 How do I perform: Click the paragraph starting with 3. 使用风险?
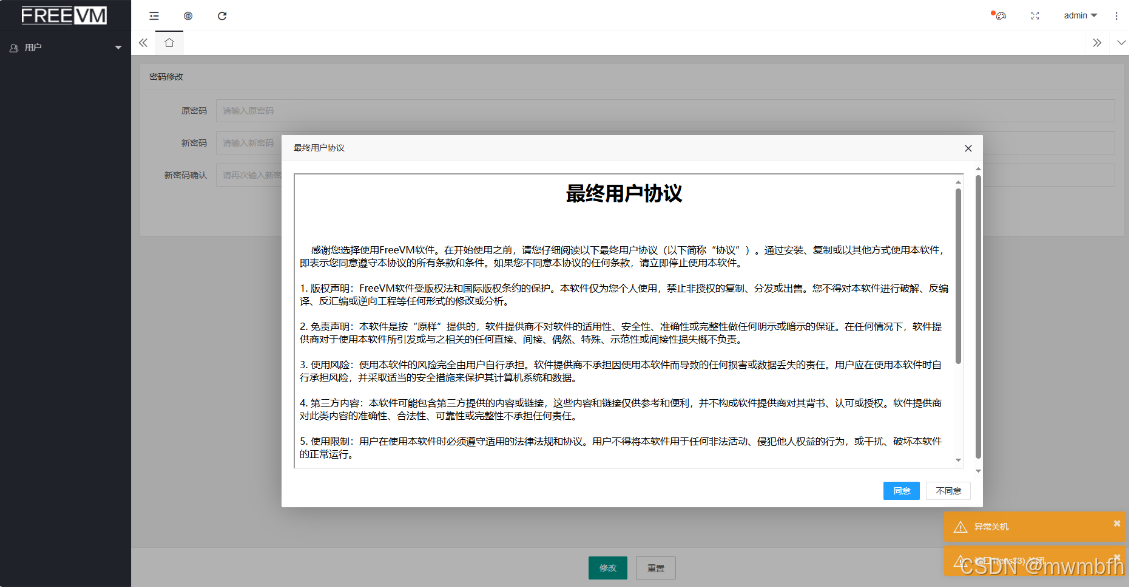621,371
